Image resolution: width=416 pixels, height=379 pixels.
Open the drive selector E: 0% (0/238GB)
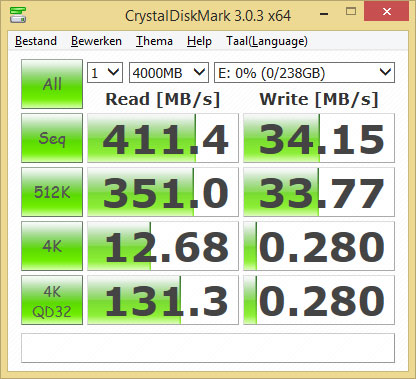304,72
